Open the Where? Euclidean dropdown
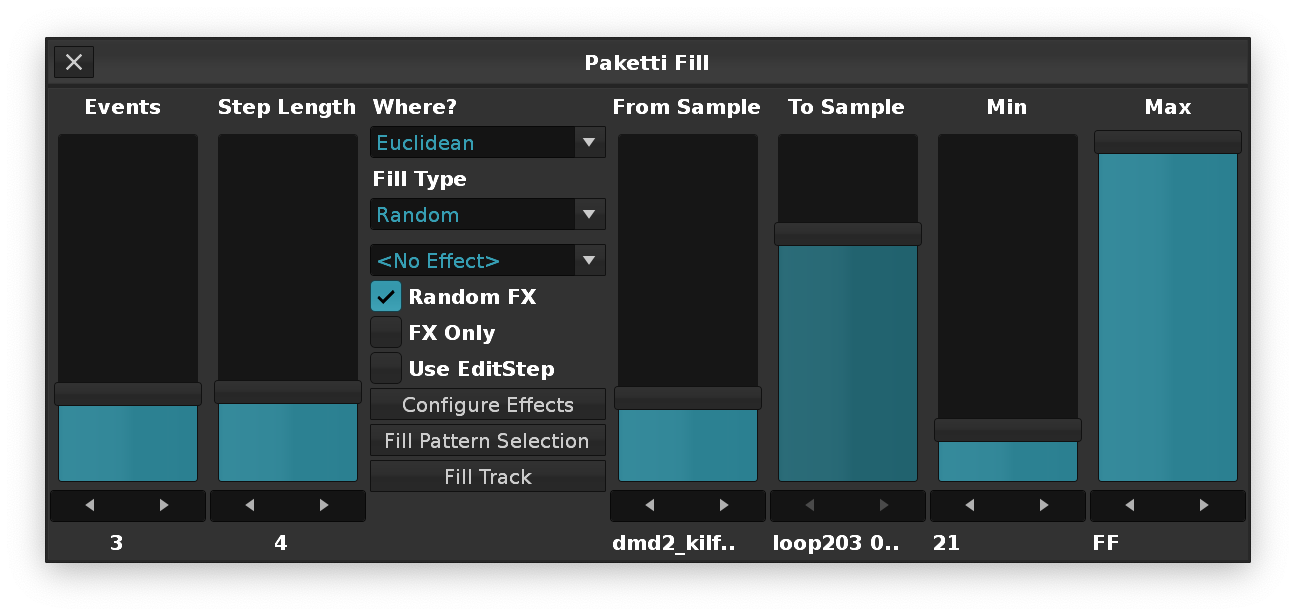The height and width of the screenshot is (616, 1296). tap(488, 142)
